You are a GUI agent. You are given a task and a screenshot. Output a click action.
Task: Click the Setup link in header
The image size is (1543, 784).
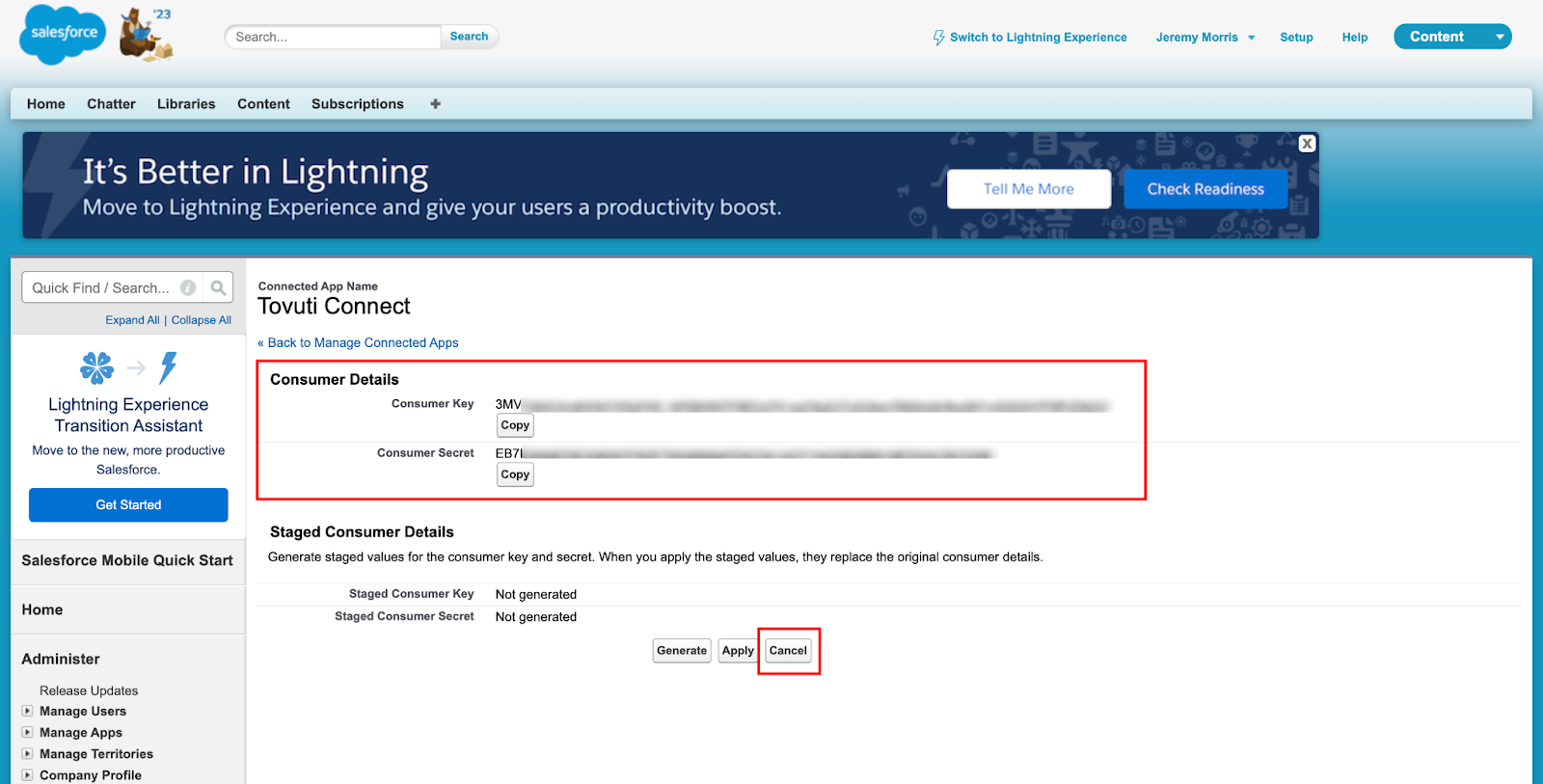pyautogui.click(x=1296, y=38)
